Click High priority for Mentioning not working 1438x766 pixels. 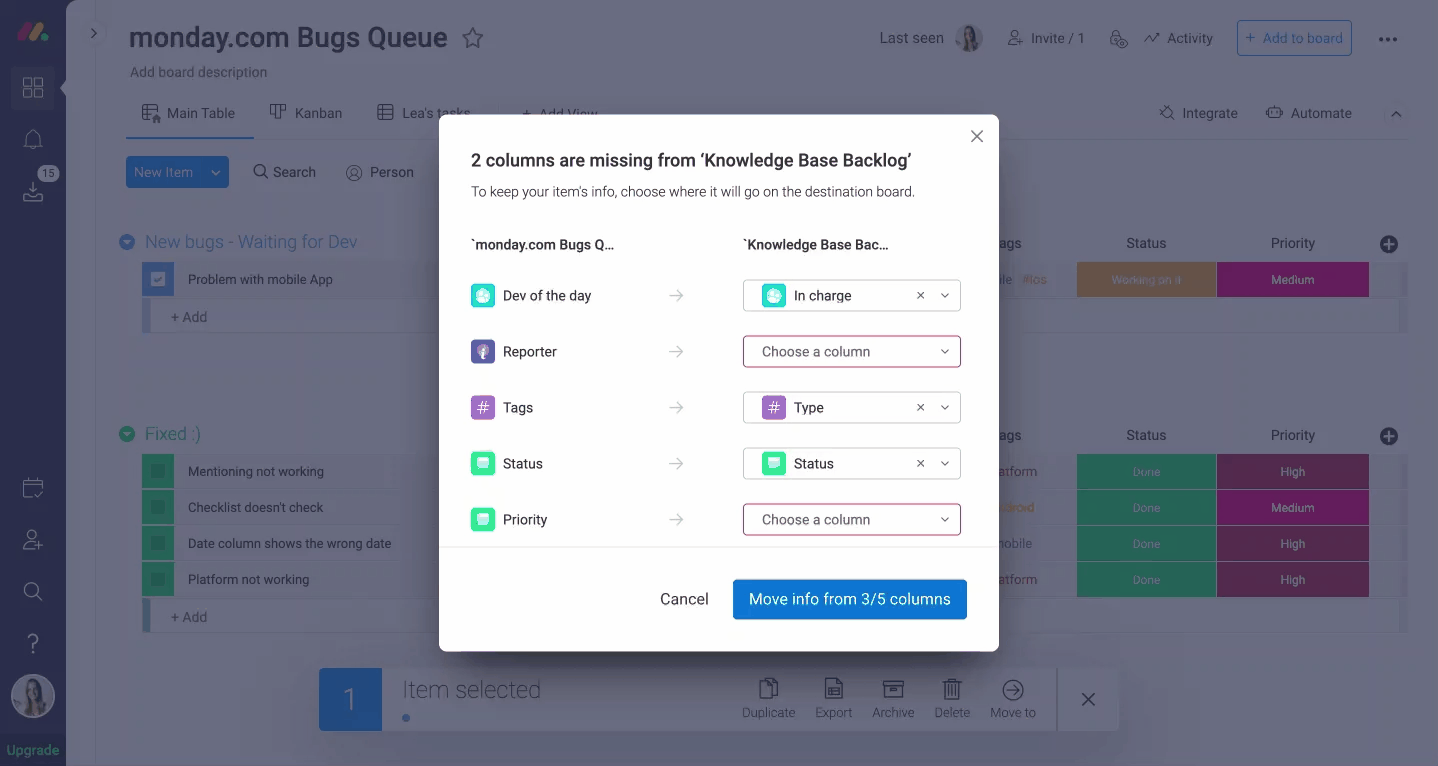tap(1292, 472)
